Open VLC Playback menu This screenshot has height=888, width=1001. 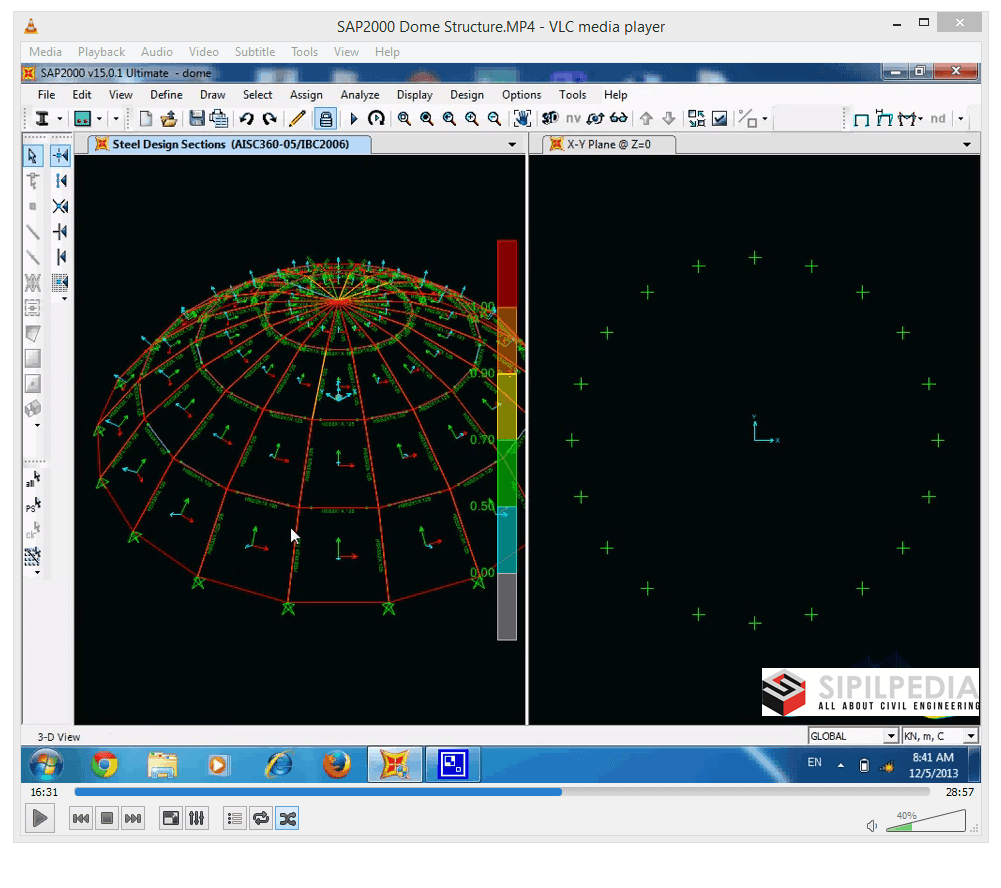coord(102,52)
